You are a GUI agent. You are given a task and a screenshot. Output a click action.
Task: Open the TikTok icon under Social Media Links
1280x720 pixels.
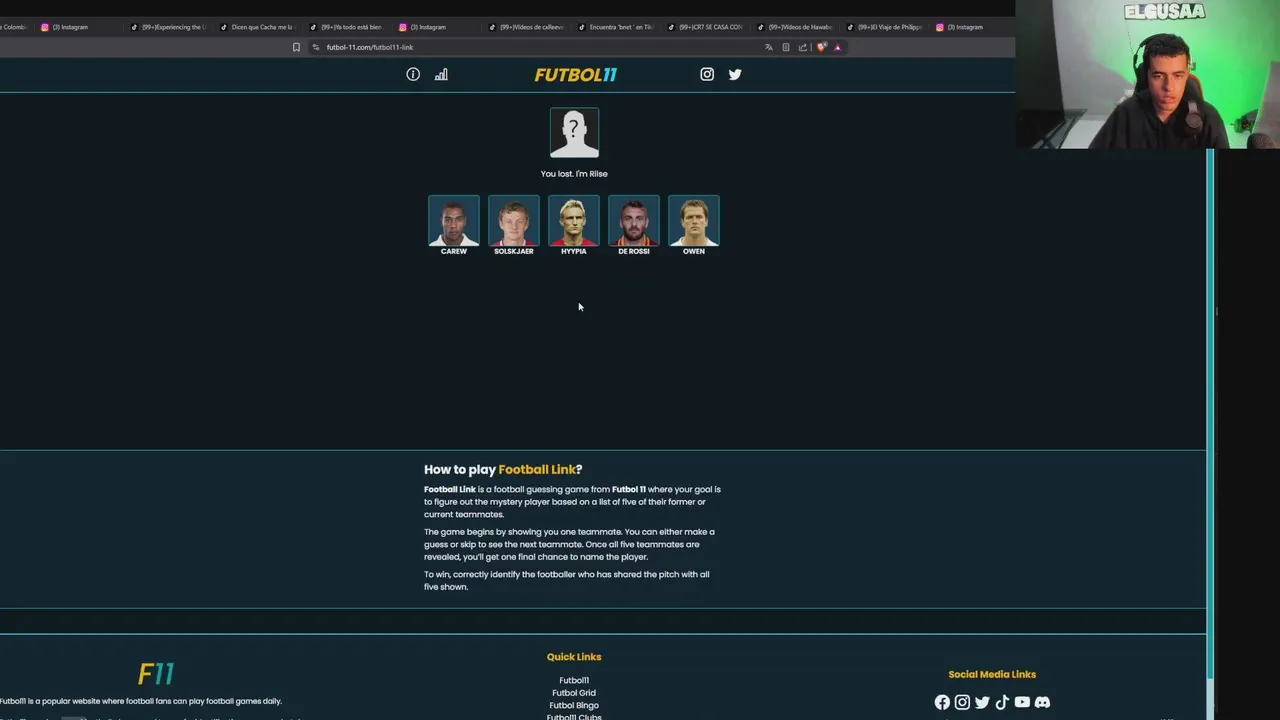[x=1002, y=702]
